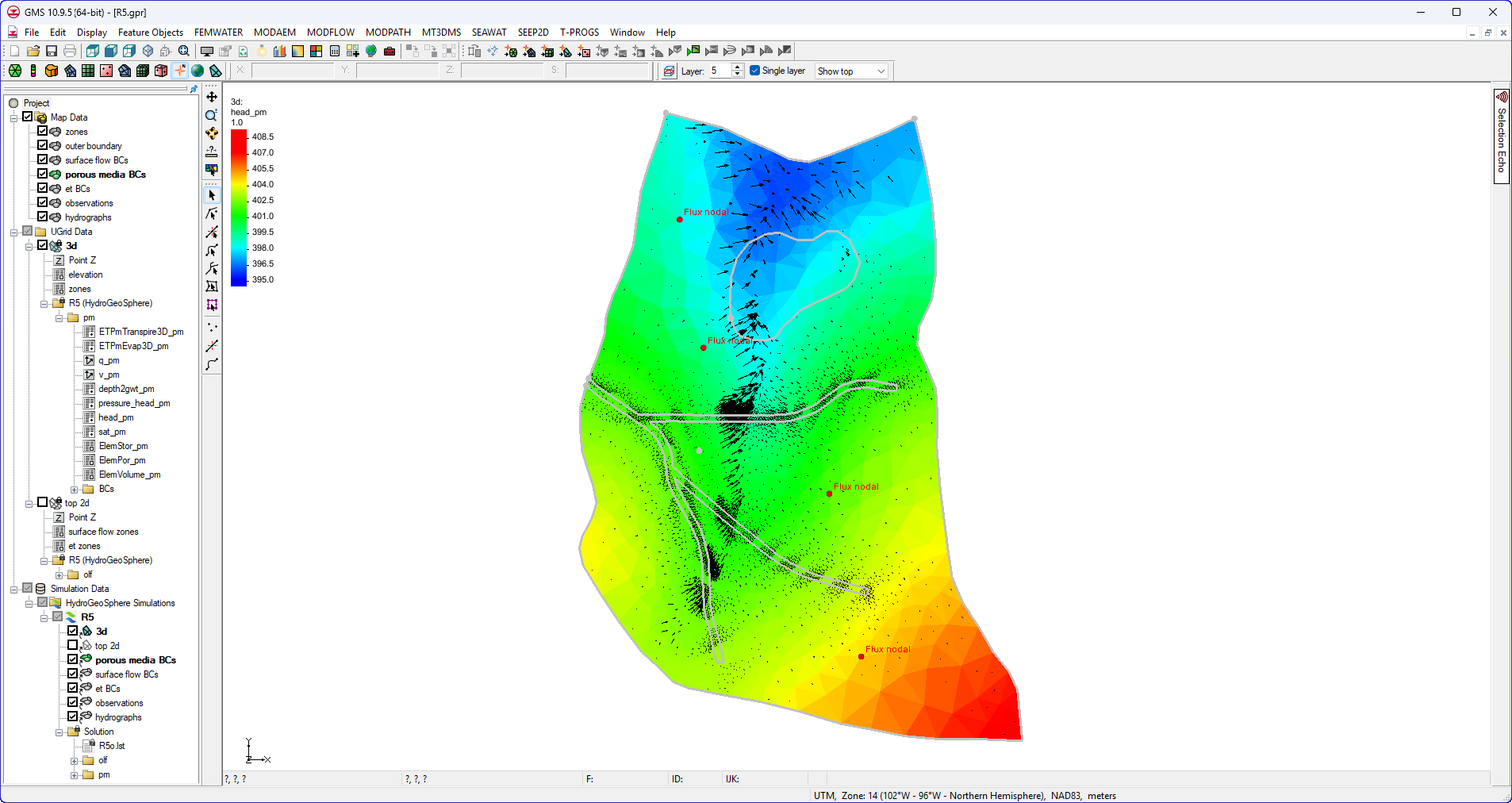The image size is (1512, 803).
Task: Expand the olf folder under Solution
Action: [x=75, y=760]
